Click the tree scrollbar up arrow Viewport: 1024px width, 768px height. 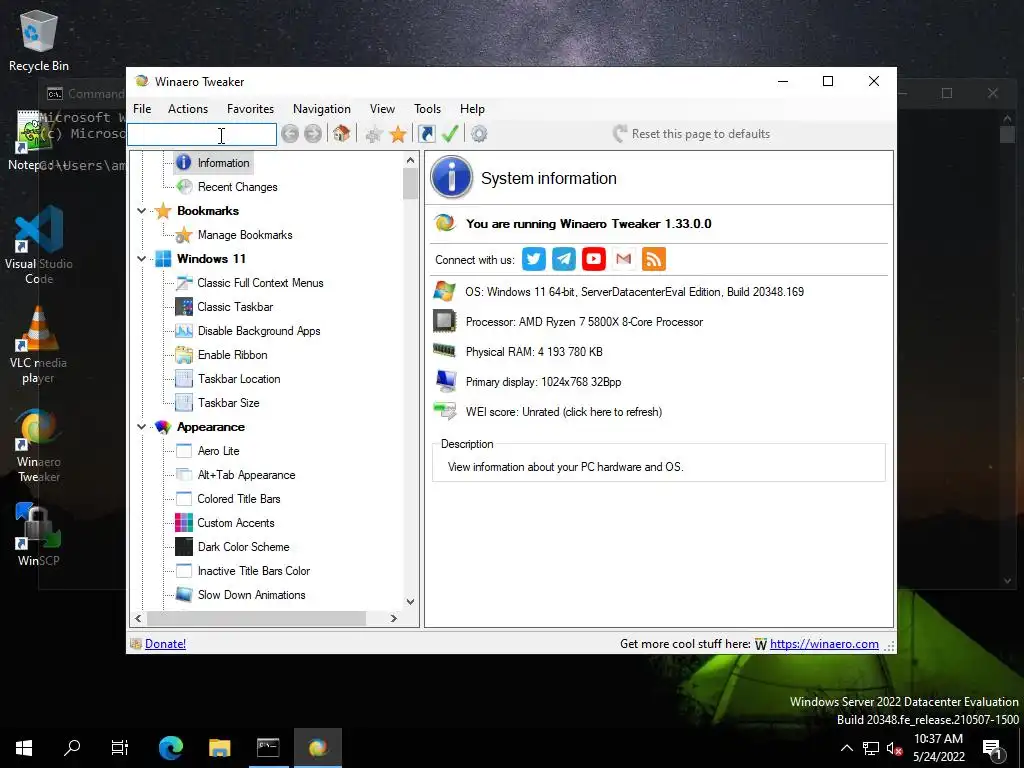(x=410, y=160)
